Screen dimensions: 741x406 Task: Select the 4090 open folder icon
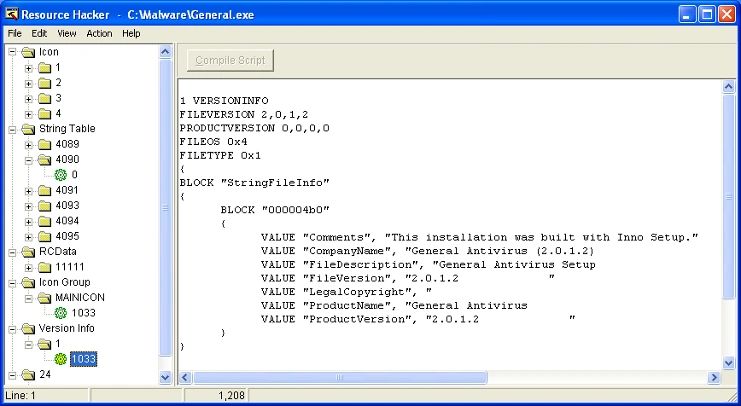44,160
